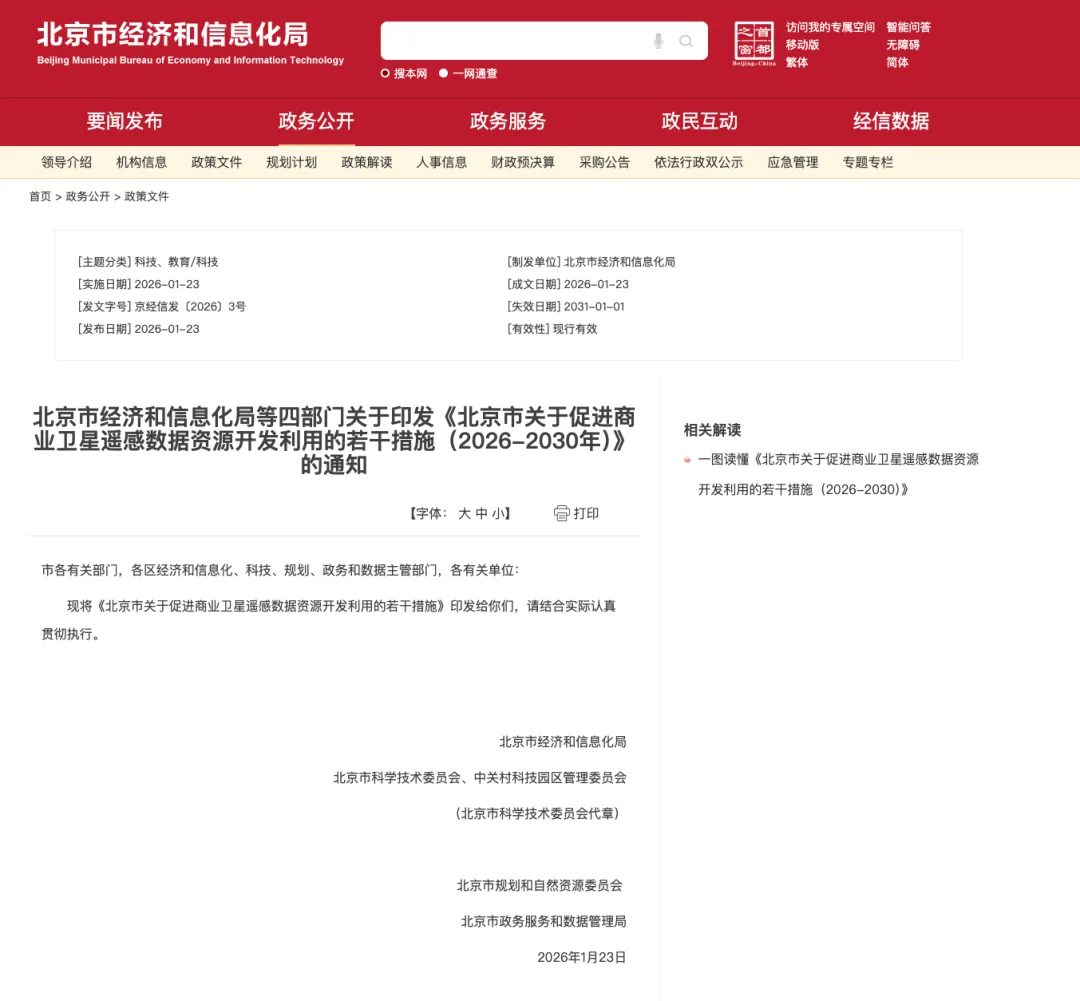Go to 政策文件 submenu item
Image resolution: width=1080 pixels, height=1001 pixels.
pos(216,163)
